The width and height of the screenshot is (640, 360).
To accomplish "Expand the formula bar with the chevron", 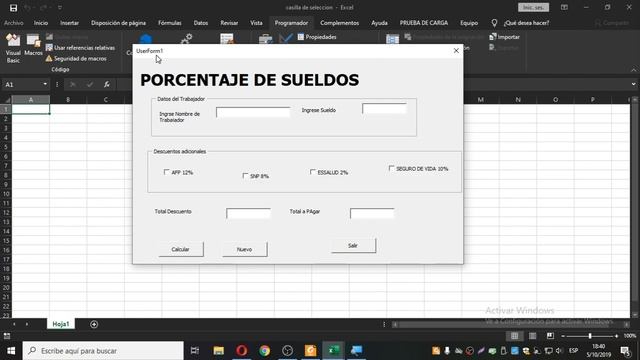I will (x=633, y=84).
